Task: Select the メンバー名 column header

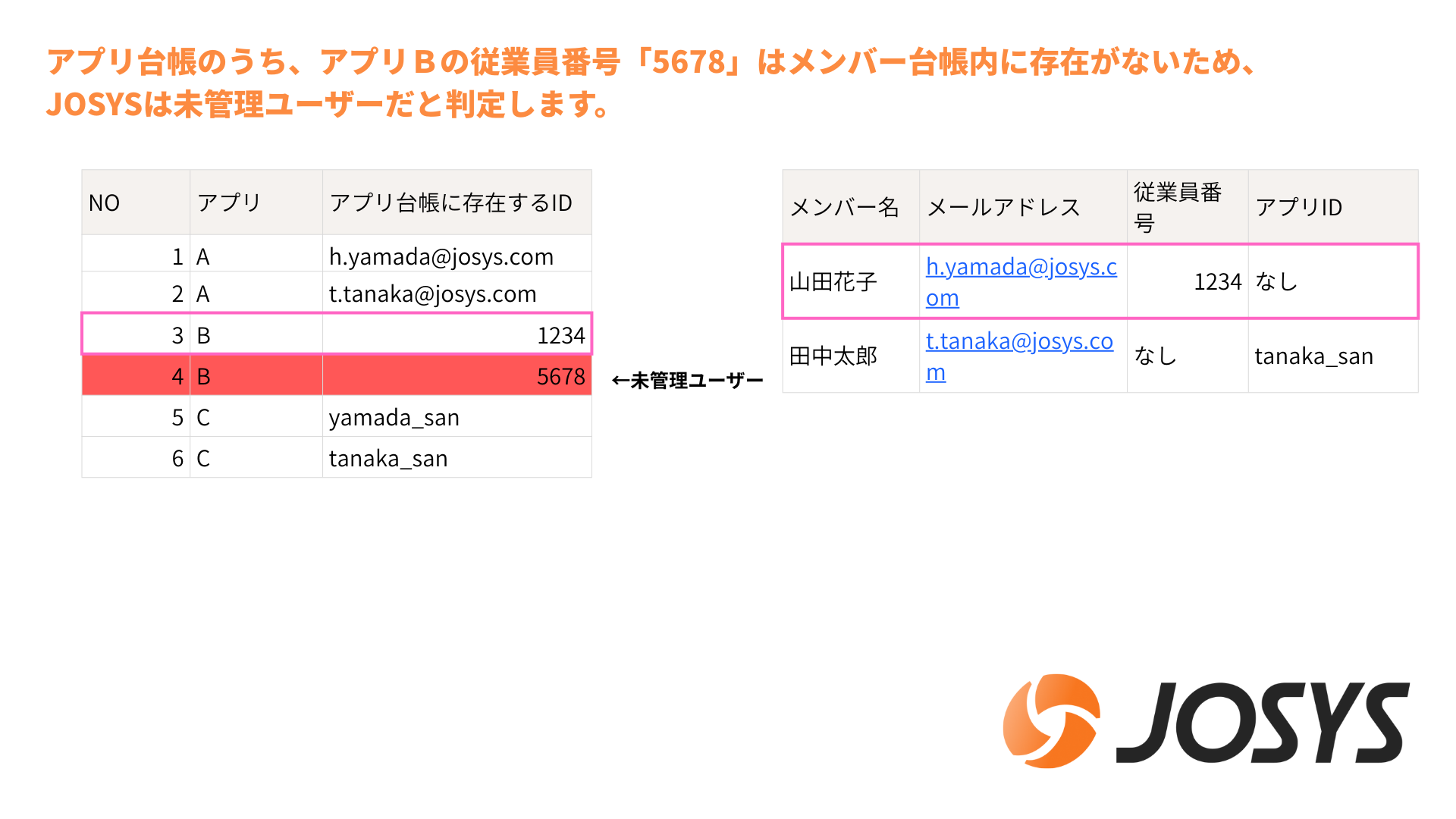Action: (x=844, y=206)
